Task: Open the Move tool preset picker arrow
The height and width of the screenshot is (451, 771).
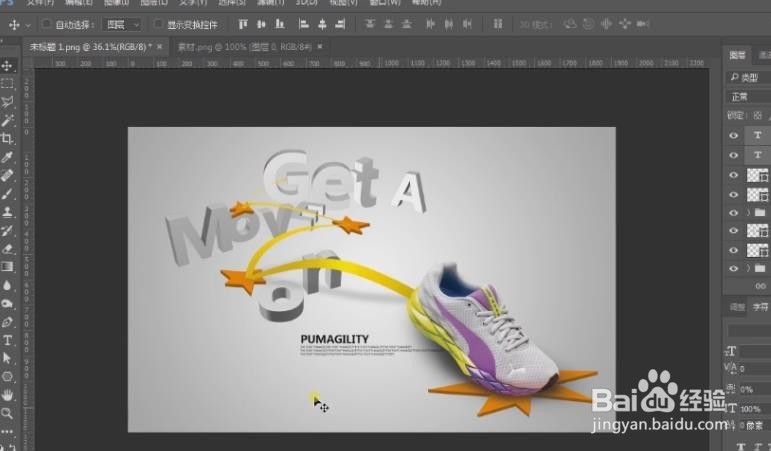Action: coord(28,25)
